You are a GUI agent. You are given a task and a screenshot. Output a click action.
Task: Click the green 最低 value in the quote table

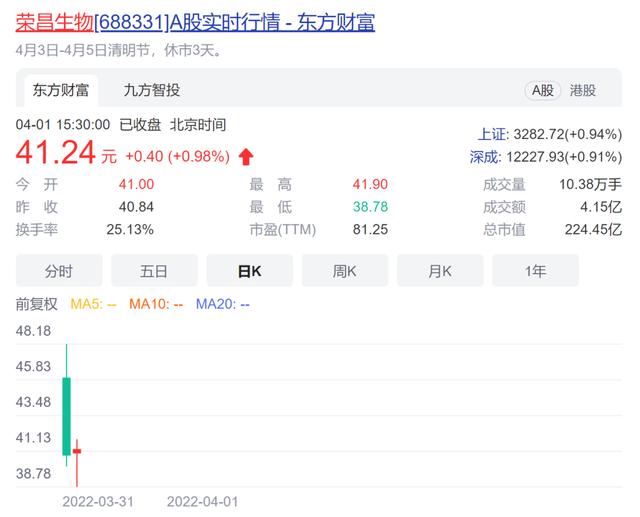370,207
